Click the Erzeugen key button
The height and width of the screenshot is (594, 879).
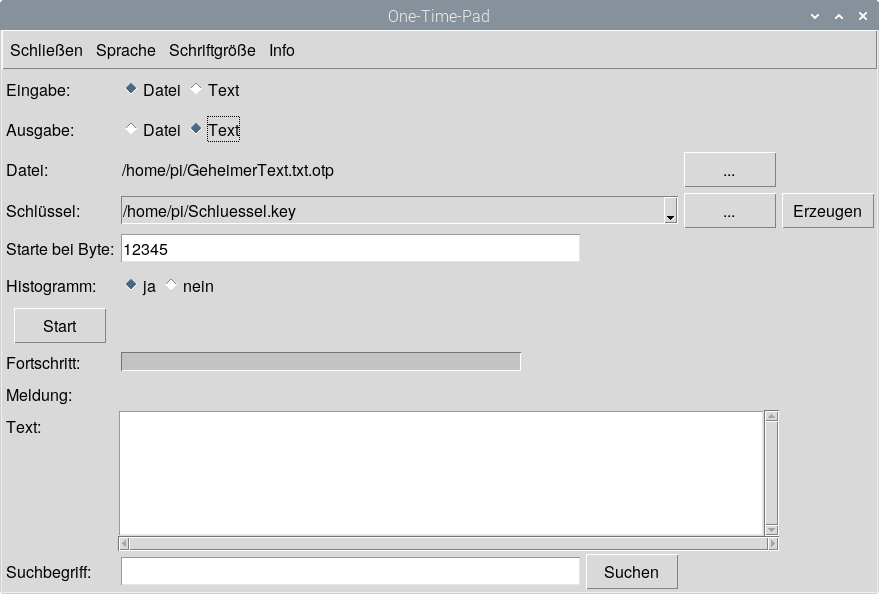tap(827, 211)
